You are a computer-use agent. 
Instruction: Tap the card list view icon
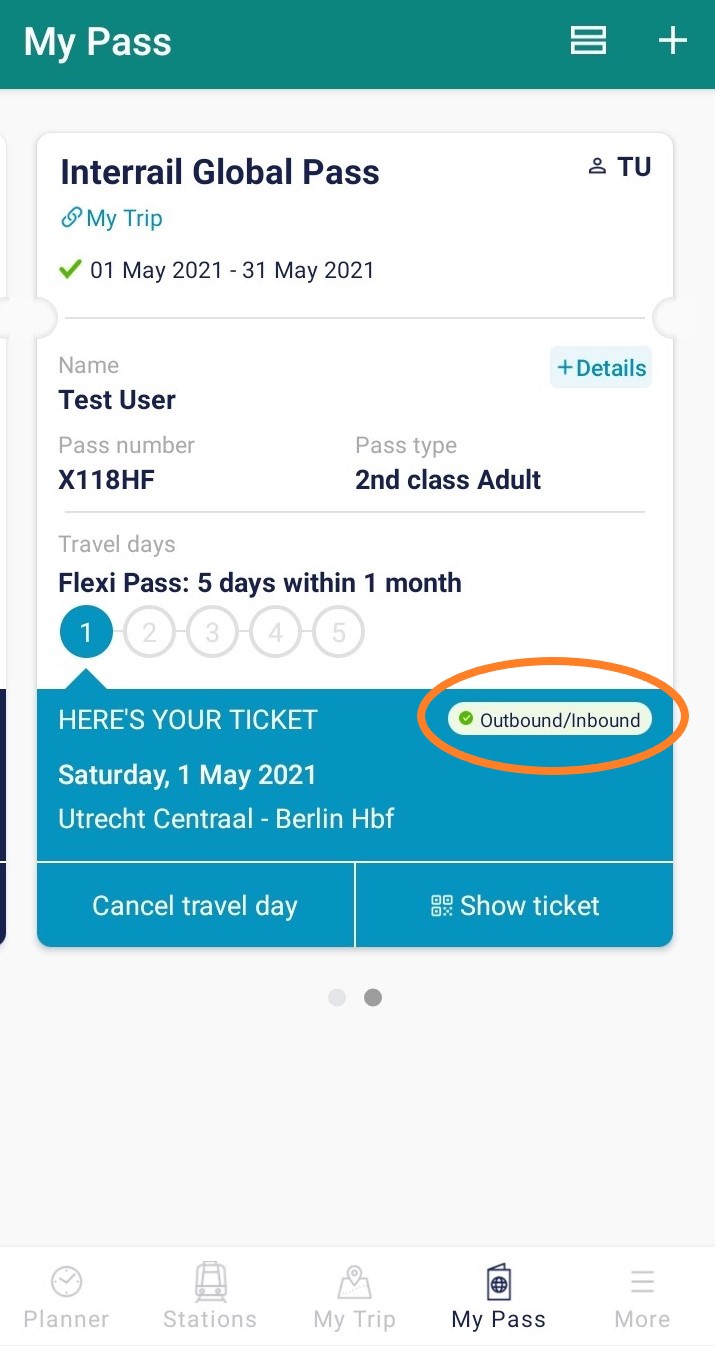point(588,40)
